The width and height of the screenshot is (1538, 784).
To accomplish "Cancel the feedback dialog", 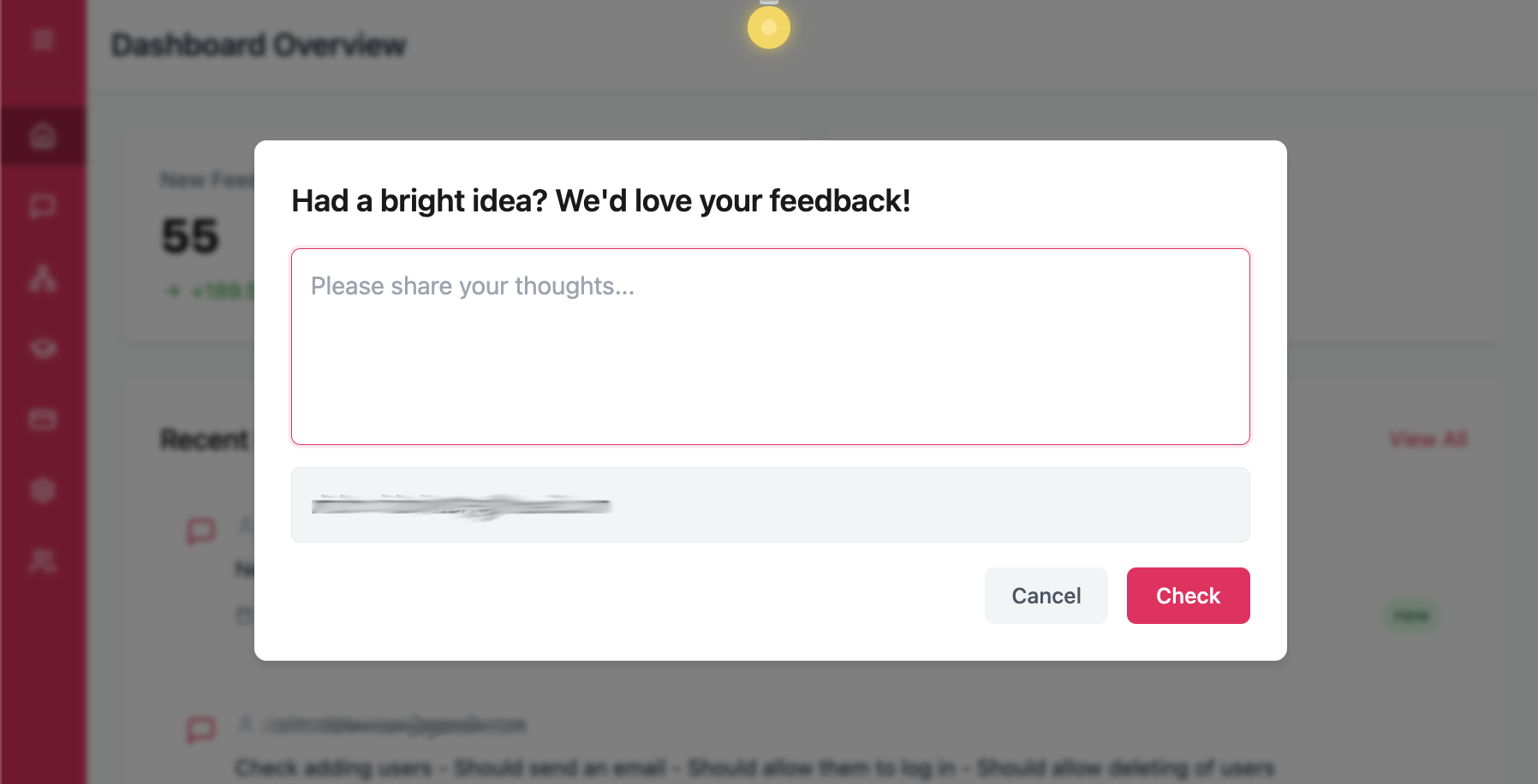I will pos(1046,596).
